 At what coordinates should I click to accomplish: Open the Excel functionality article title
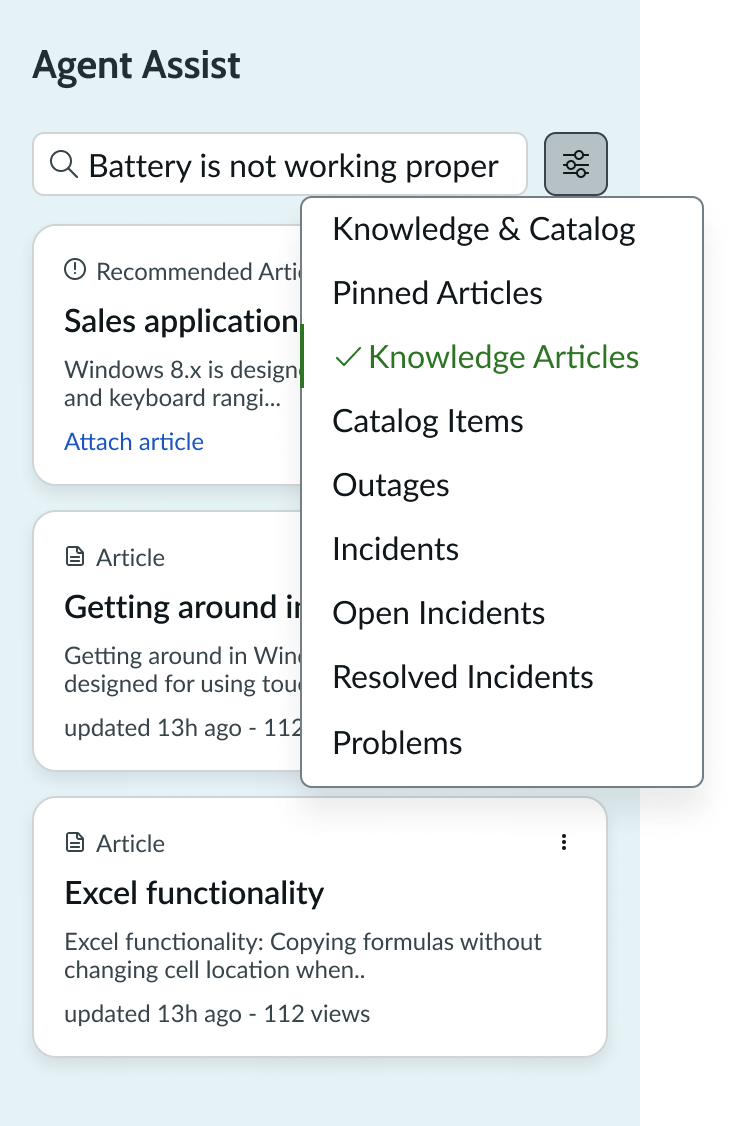click(x=194, y=892)
